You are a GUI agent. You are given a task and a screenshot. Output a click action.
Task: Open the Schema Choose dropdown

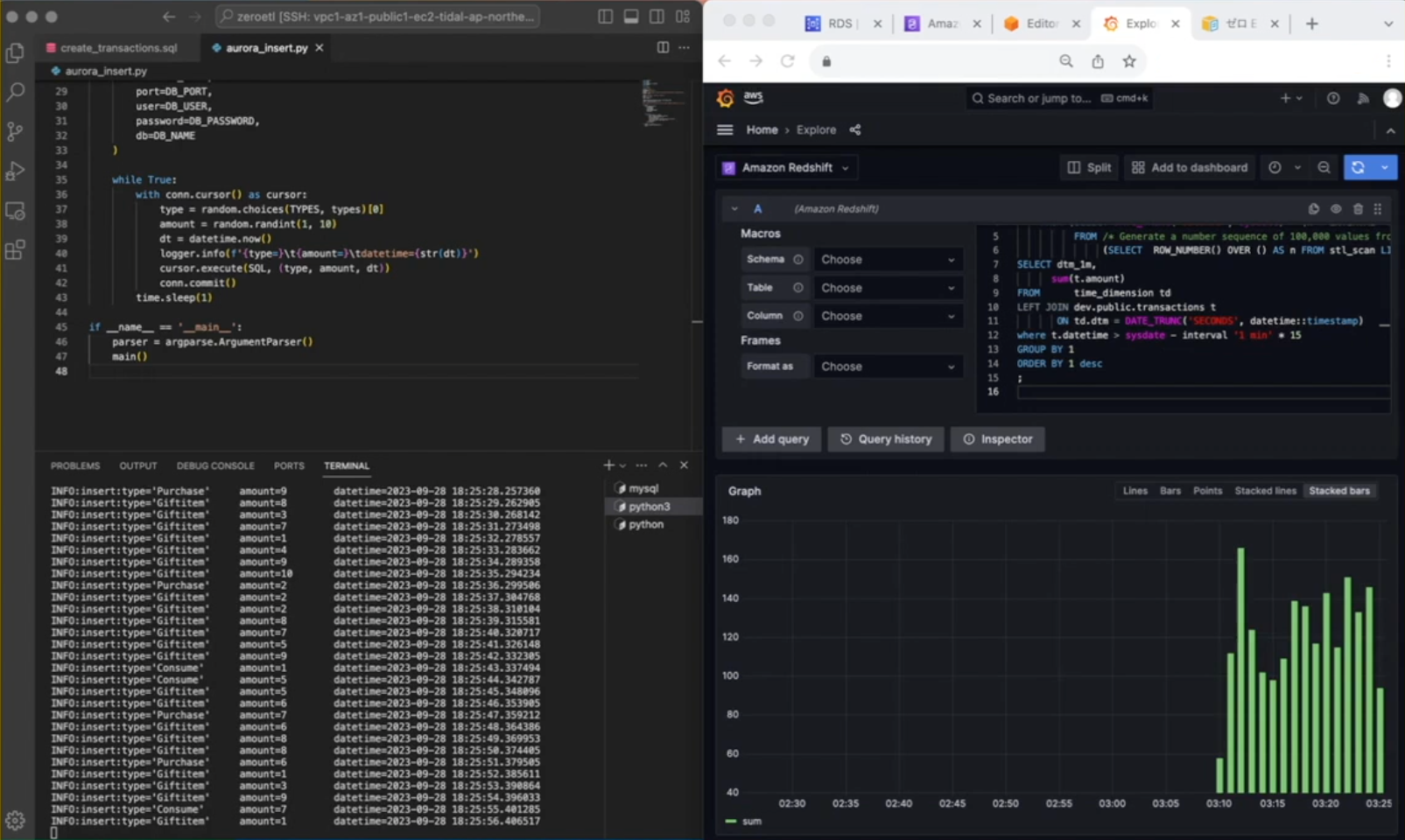coord(887,260)
